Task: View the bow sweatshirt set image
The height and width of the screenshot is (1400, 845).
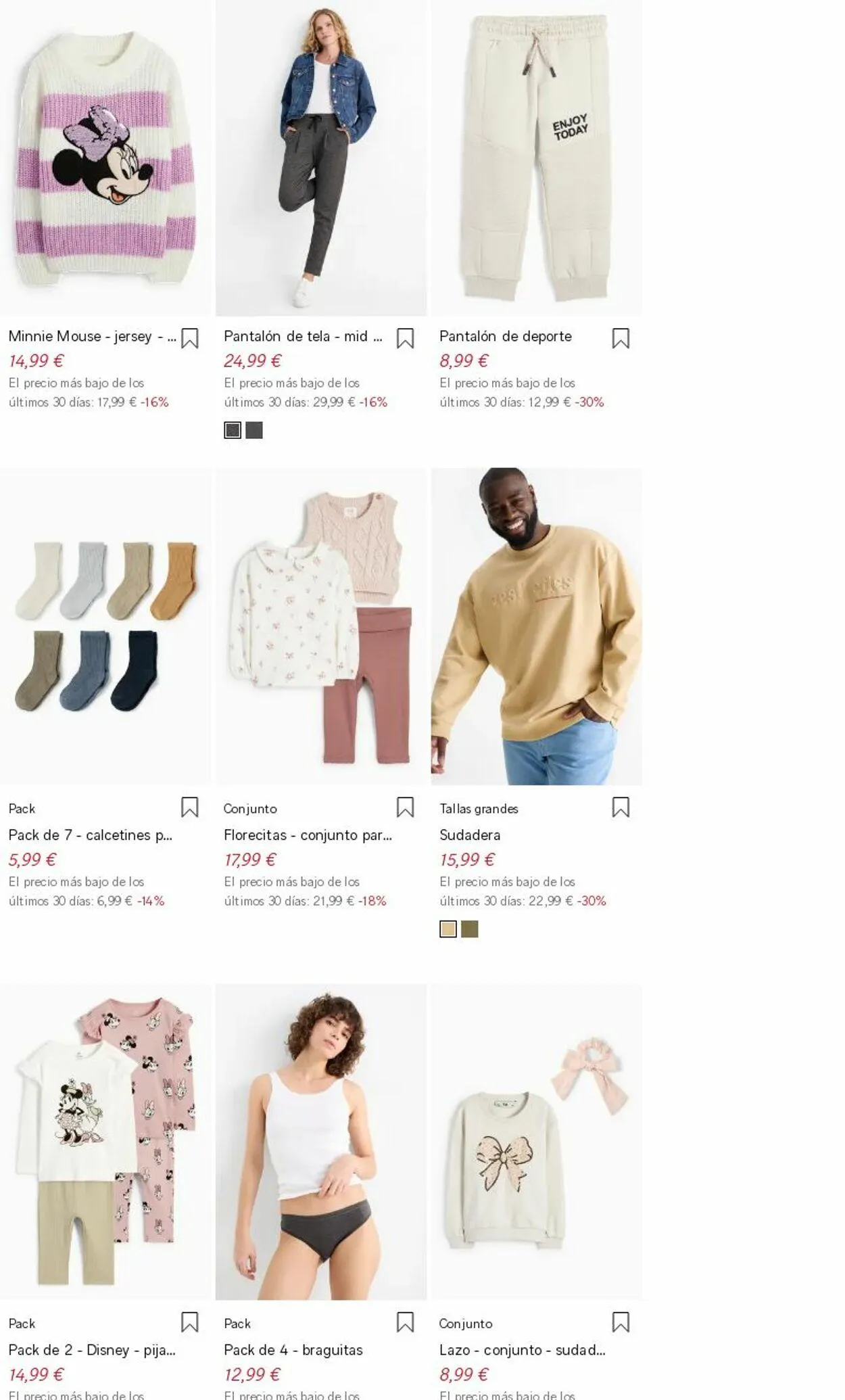Action: (x=537, y=1142)
